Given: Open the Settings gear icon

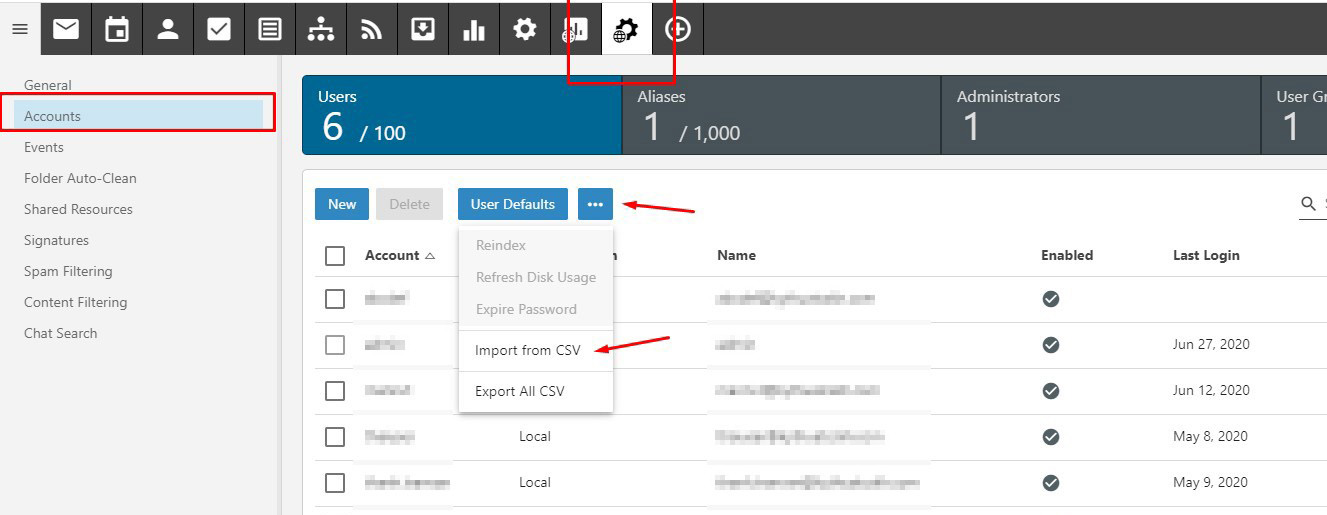Looking at the screenshot, I should pyautogui.click(x=525, y=29).
